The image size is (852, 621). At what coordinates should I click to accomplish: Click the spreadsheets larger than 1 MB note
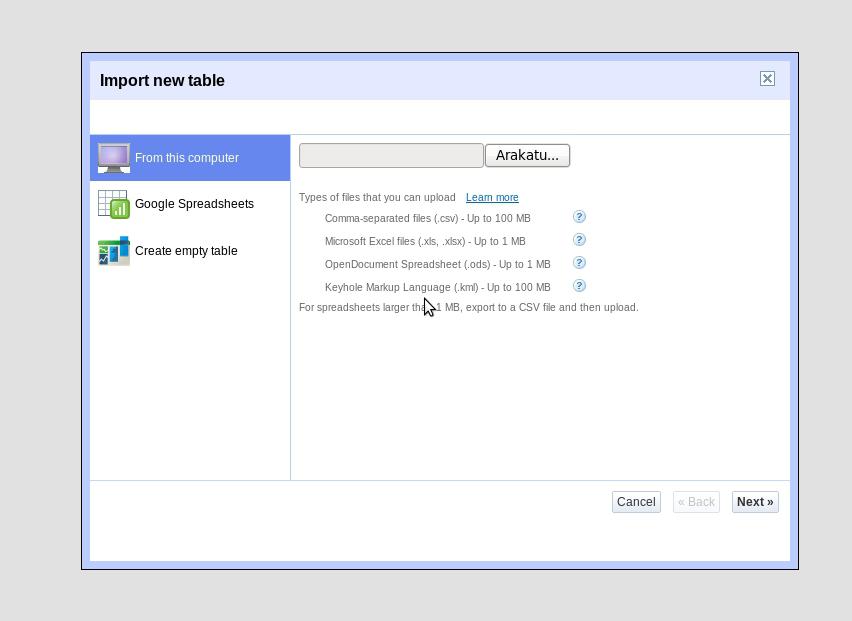[468, 308]
